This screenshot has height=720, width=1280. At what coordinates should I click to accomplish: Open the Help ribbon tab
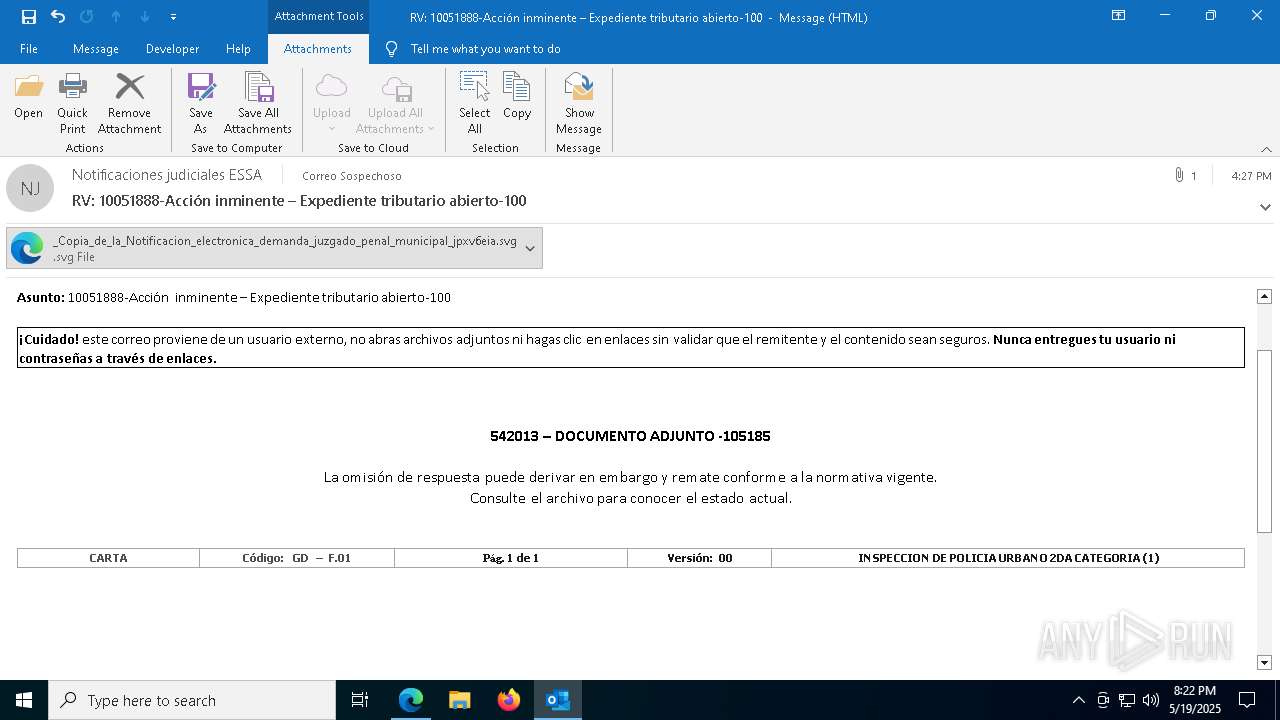(x=238, y=49)
